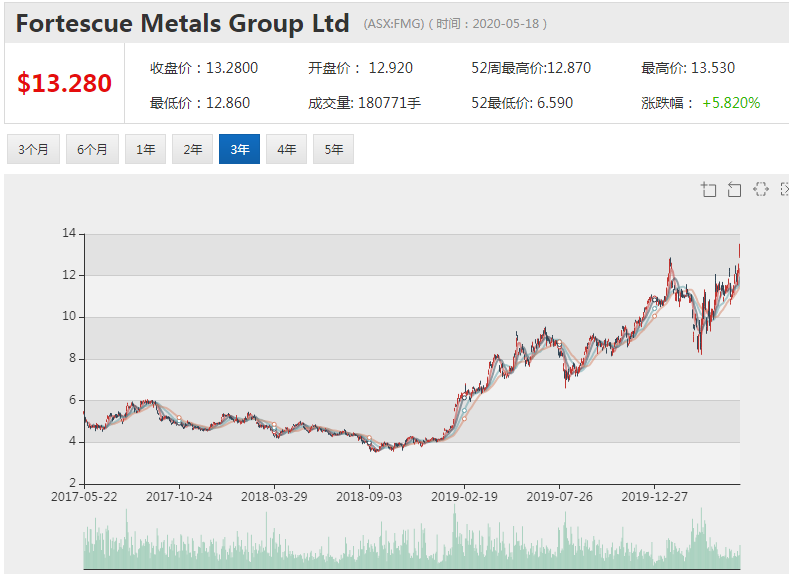Click the 2017-10-24 axis date label
794x574 pixels.
[x=179, y=497]
